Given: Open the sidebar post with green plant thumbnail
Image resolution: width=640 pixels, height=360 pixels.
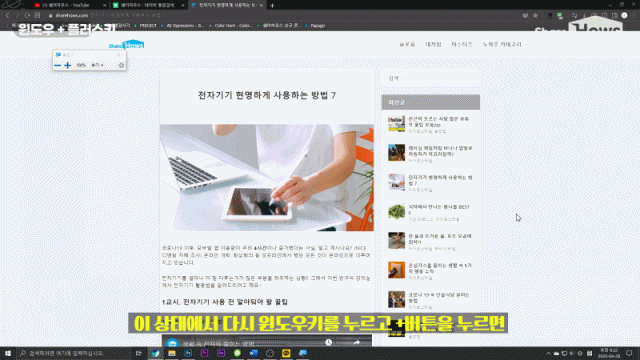Looking at the screenshot, I should click(x=396, y=212).
